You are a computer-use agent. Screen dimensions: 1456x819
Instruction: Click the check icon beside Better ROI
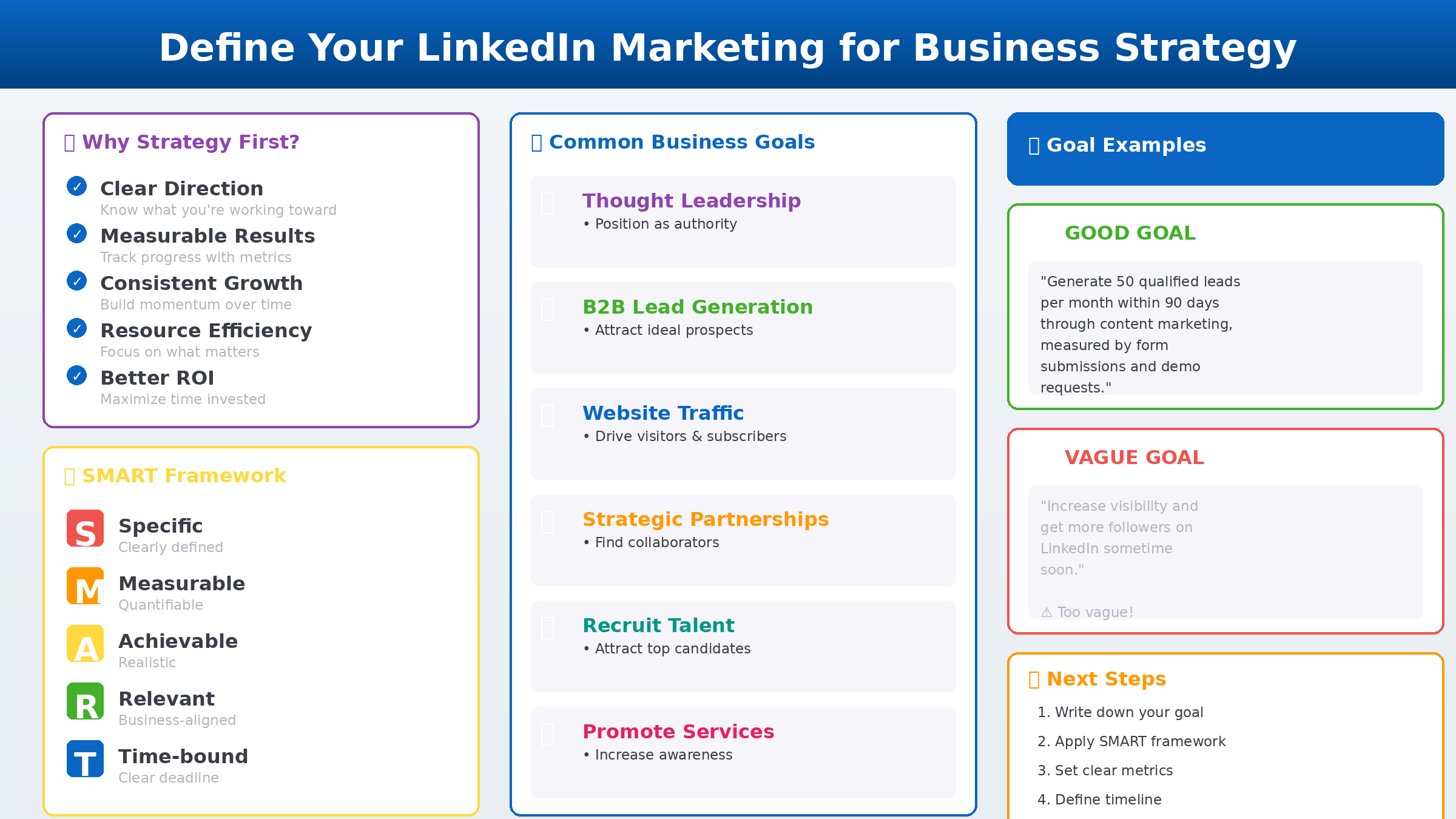(x=76, y=376)
